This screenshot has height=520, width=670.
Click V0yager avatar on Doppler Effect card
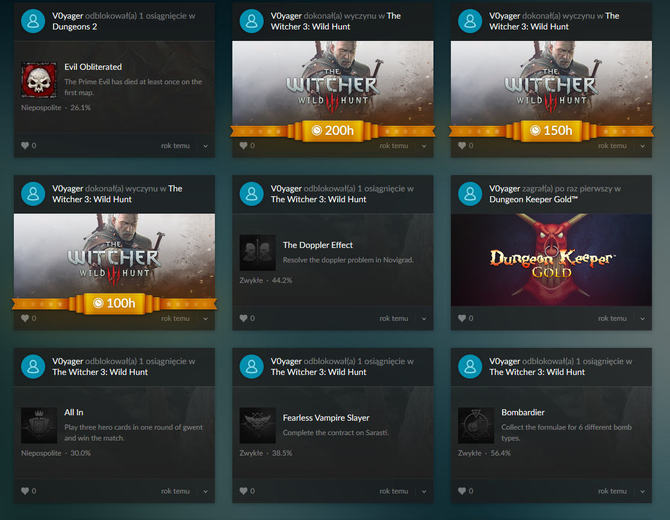[x=252, y=194]
